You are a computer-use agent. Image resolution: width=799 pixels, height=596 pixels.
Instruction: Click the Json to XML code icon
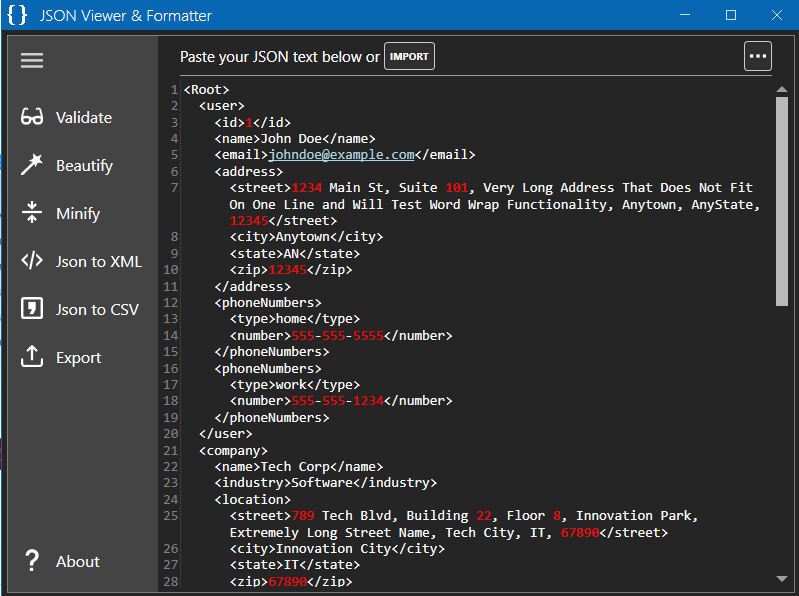pyautogui.click(x=32, y=261)
